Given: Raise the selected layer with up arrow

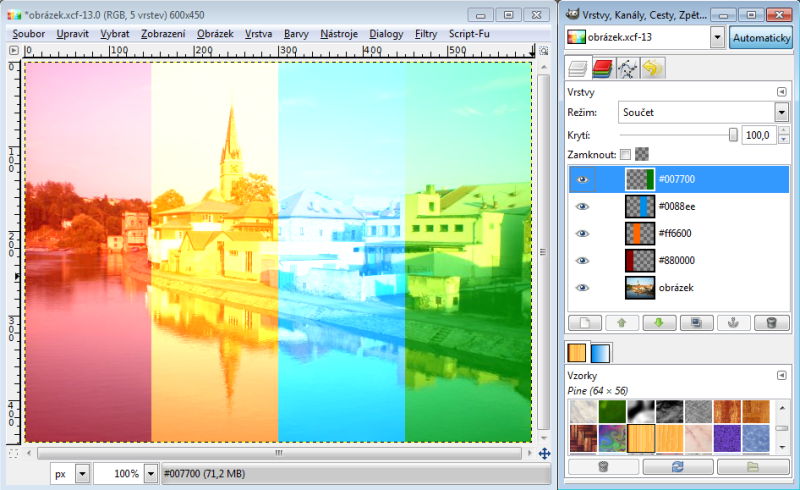Looking at the screenshot, I should click(x=622, y=323).
